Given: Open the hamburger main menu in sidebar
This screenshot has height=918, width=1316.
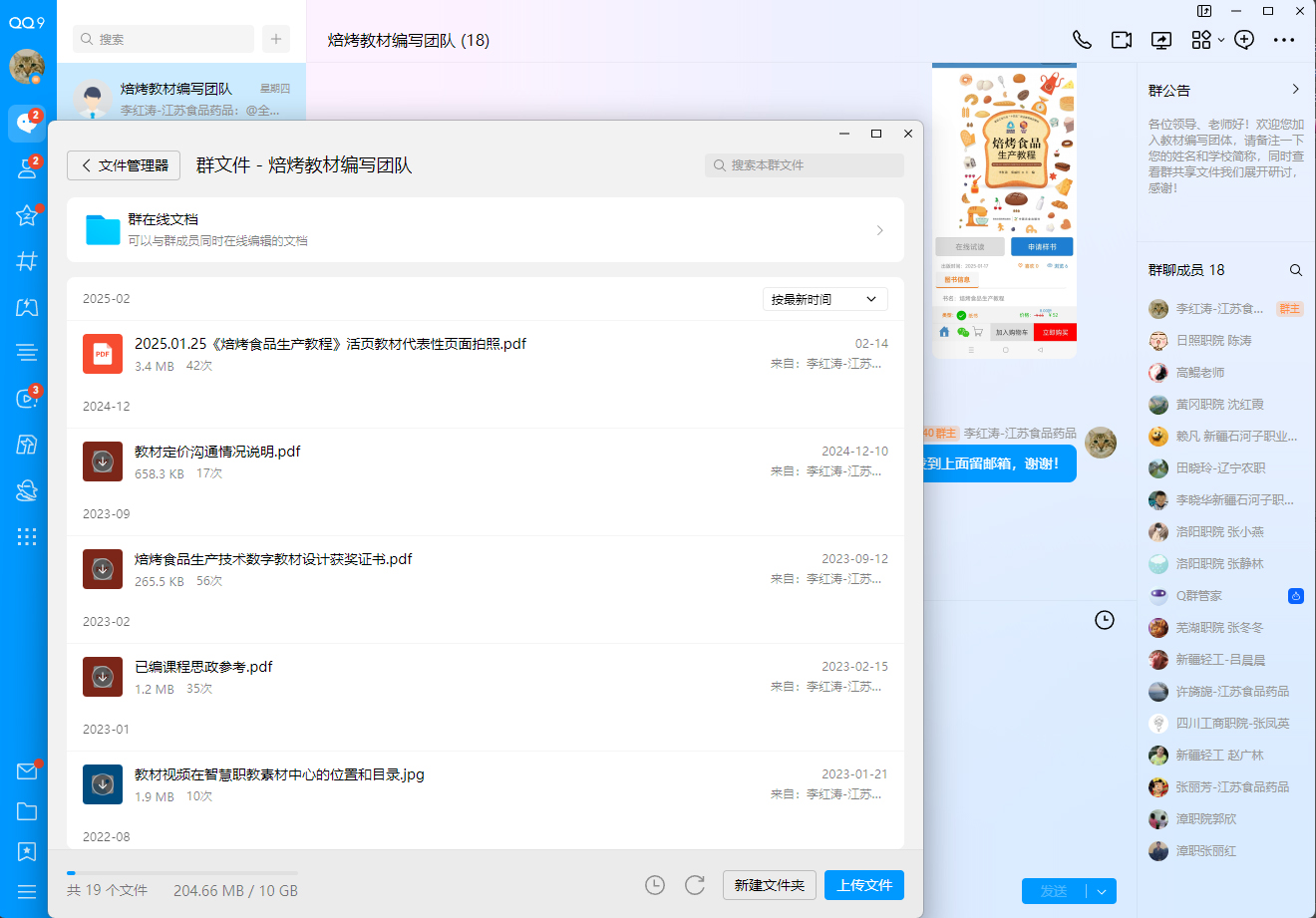Looking at the screenshot, I should click(x=27, y=892).
